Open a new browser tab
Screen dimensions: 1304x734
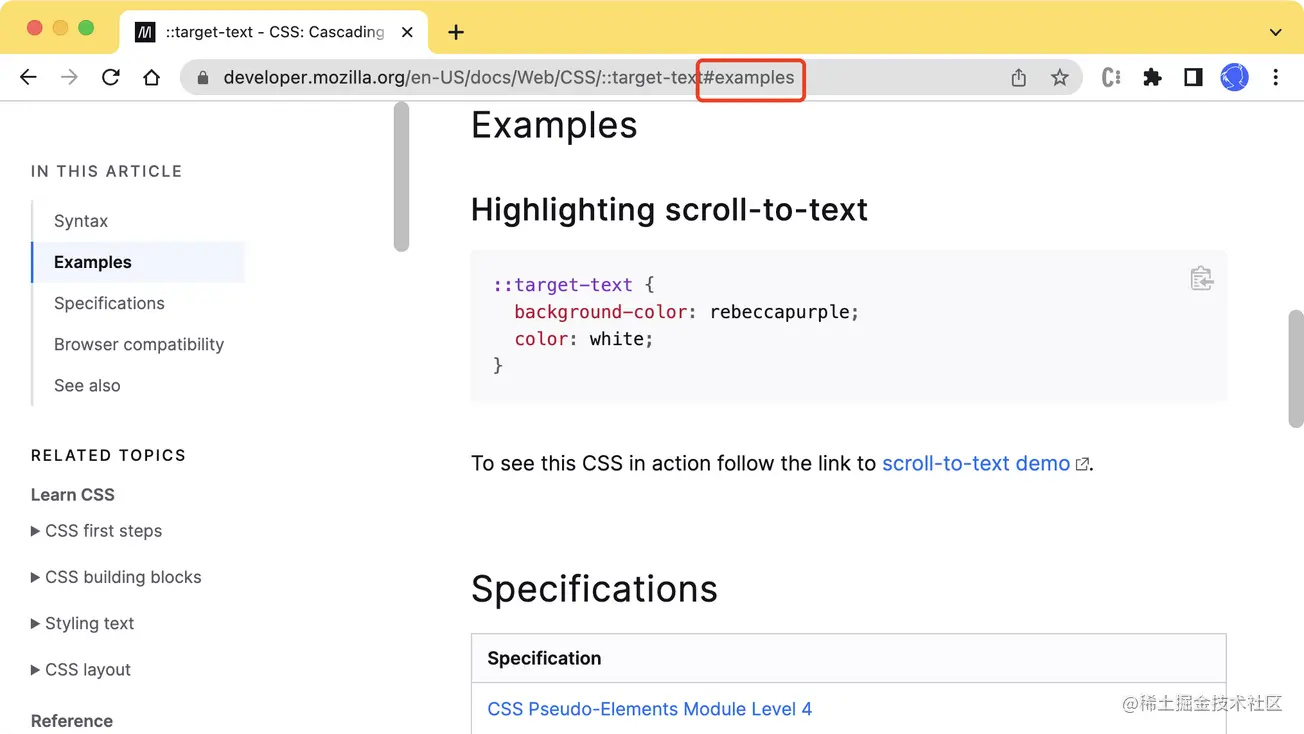455,31
